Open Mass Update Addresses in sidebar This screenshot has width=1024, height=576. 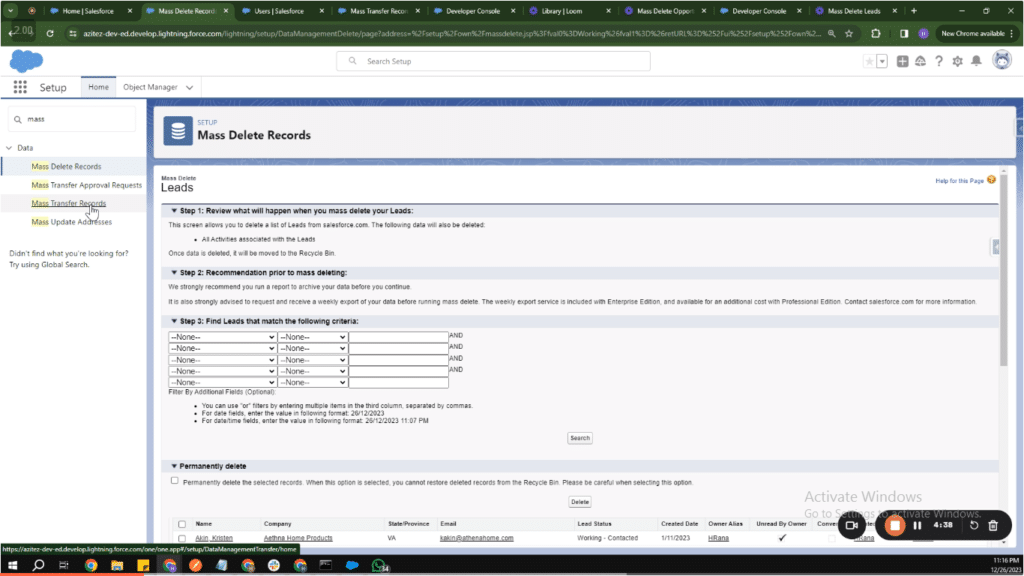[x=71, y=222]
